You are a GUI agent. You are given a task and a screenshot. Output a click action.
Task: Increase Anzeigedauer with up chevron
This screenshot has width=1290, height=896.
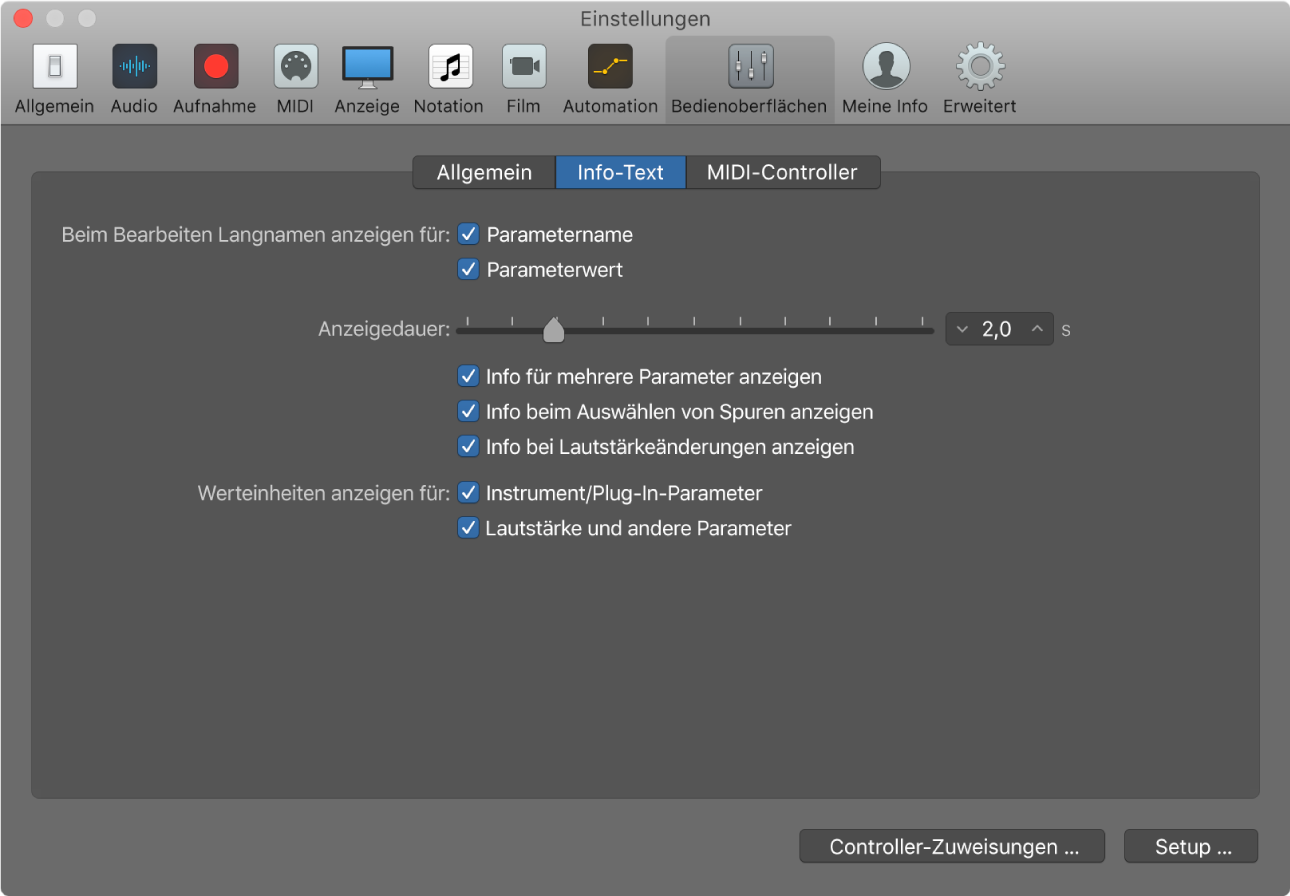tap(1037, 329)
